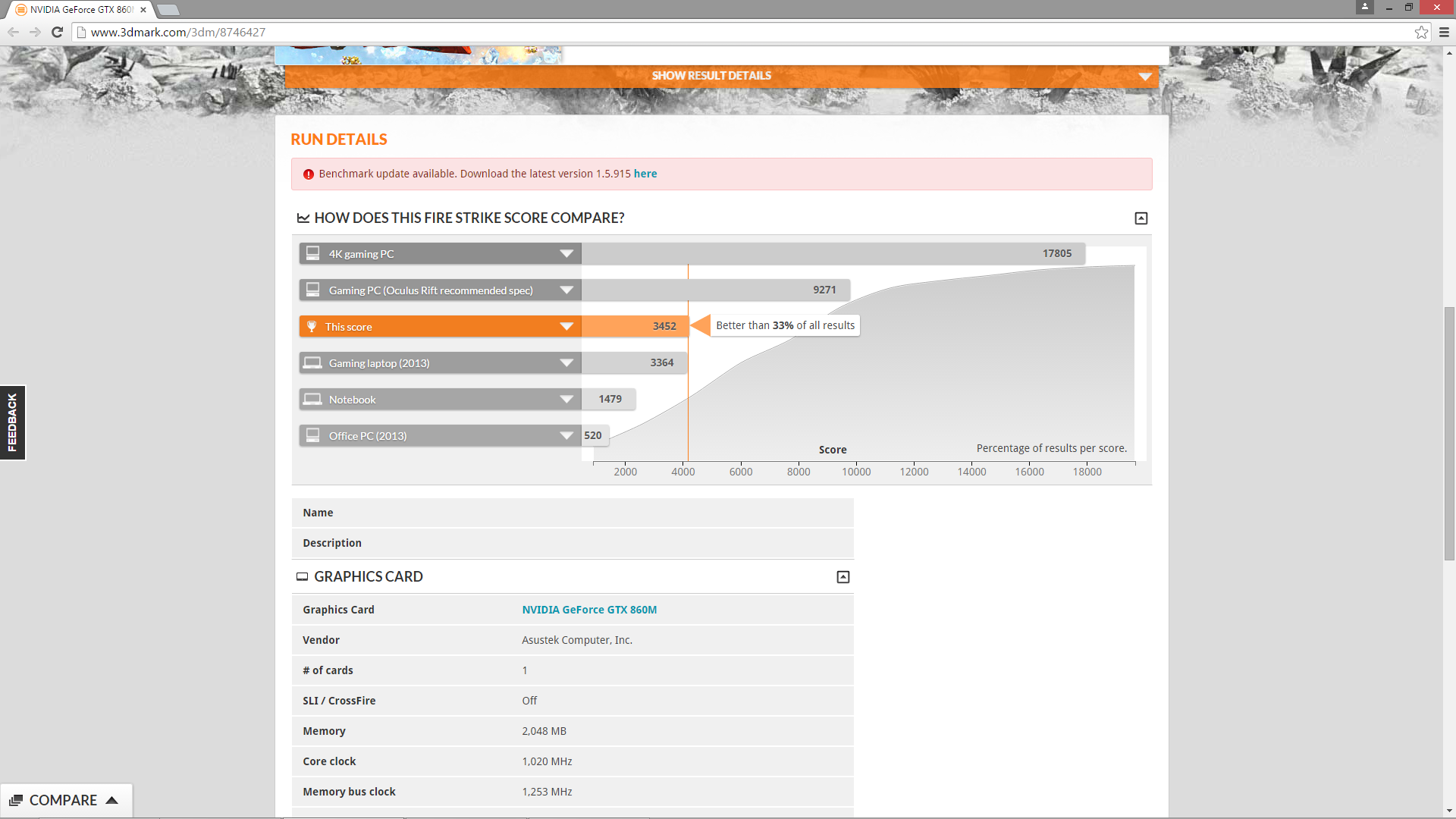
Task: Expand the Office PC (2013) dropdown
Action: (x=566, y=435)
